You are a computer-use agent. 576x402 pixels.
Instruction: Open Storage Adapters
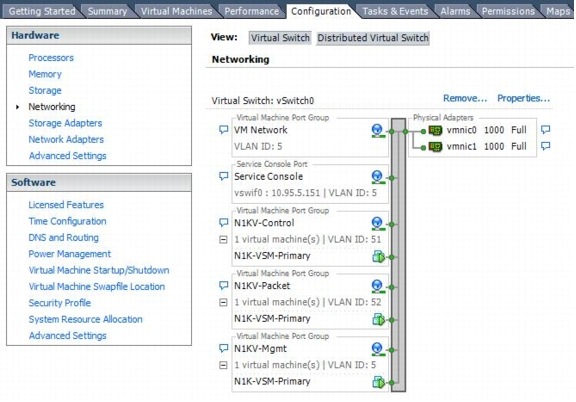pos(65,123)
